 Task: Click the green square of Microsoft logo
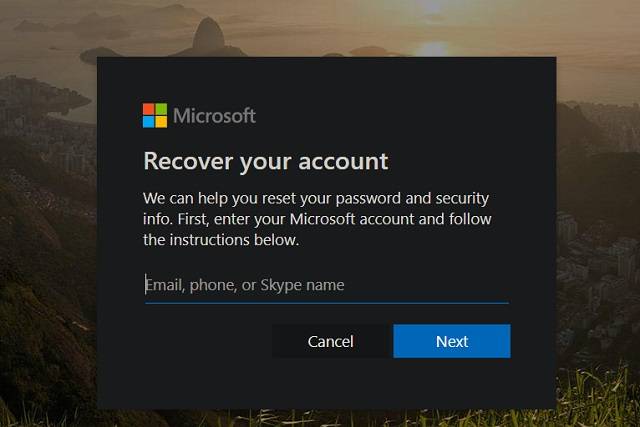(161, 108)
